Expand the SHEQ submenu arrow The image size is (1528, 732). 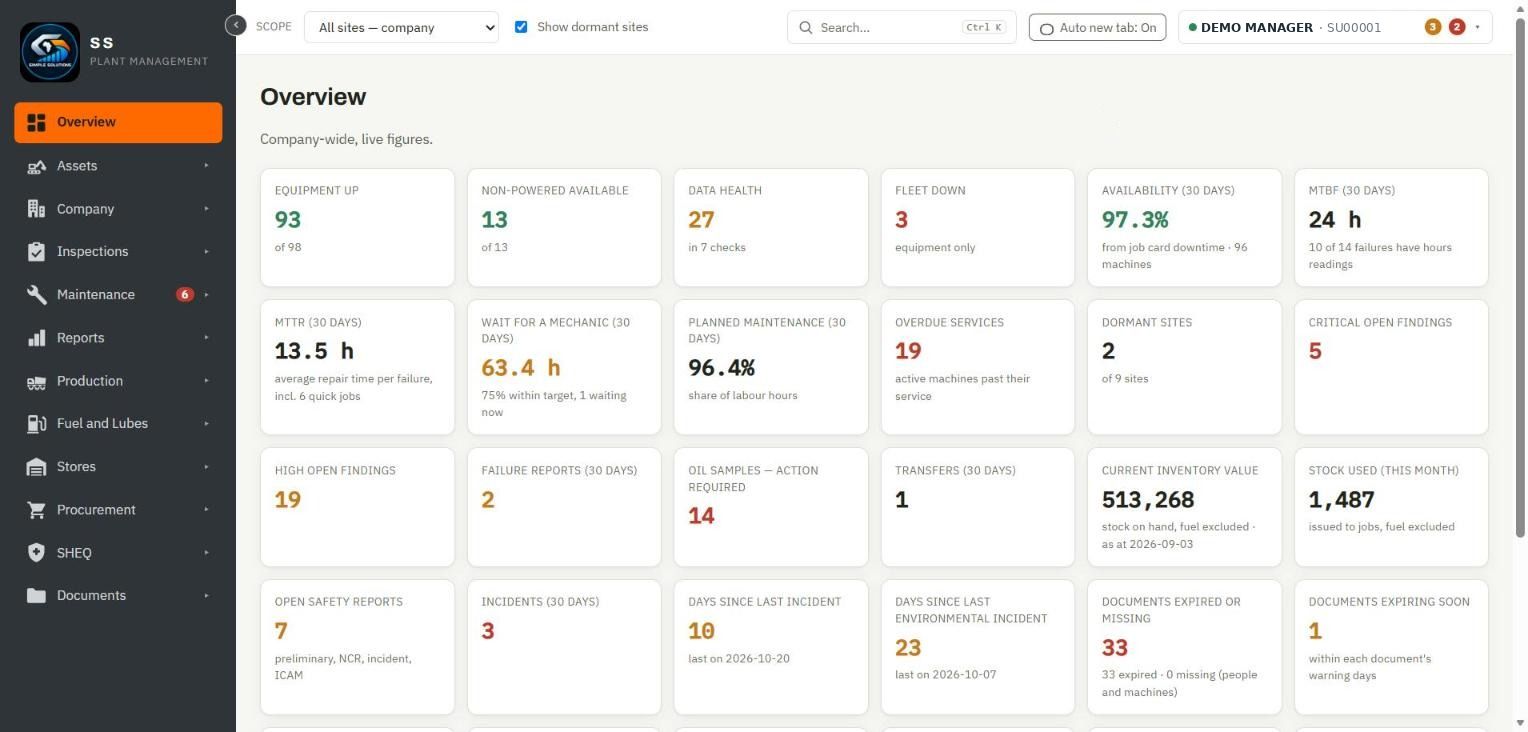[207, 553]
